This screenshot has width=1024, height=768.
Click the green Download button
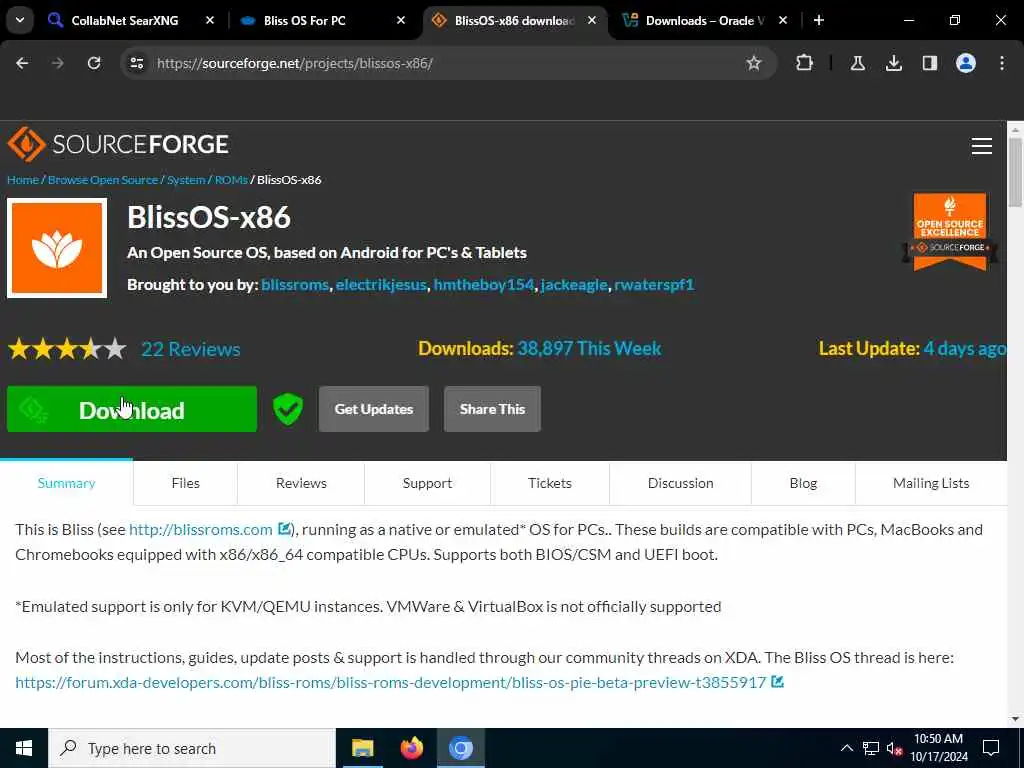132,409
